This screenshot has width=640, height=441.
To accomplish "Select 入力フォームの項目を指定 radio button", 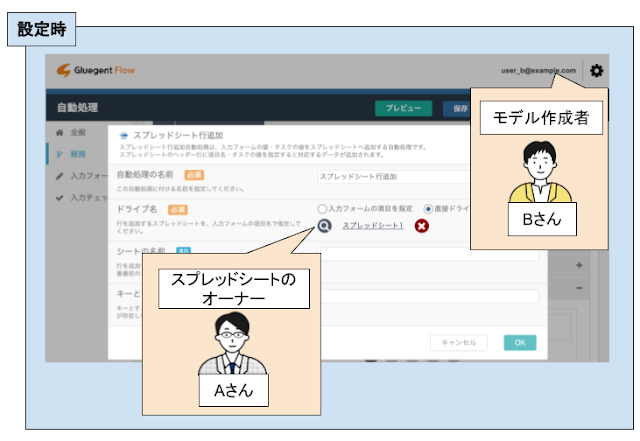I will (x=322, y=209).
